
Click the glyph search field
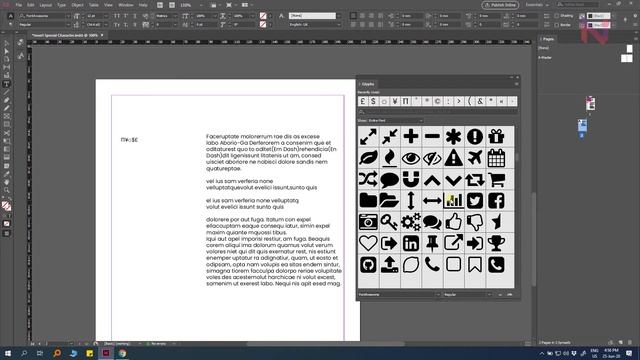[438, 111]
